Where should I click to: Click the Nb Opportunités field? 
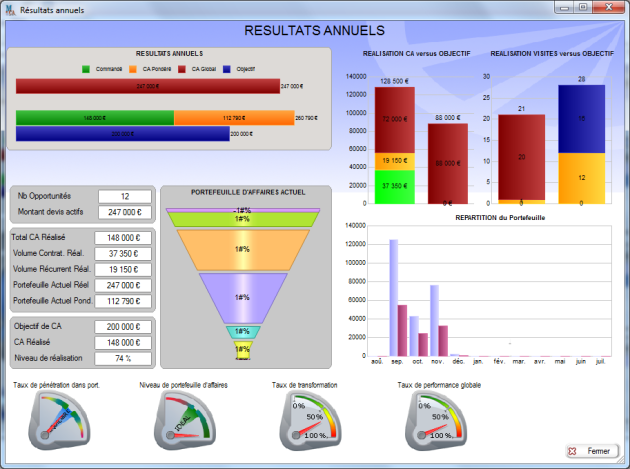(x=125, y=197)
